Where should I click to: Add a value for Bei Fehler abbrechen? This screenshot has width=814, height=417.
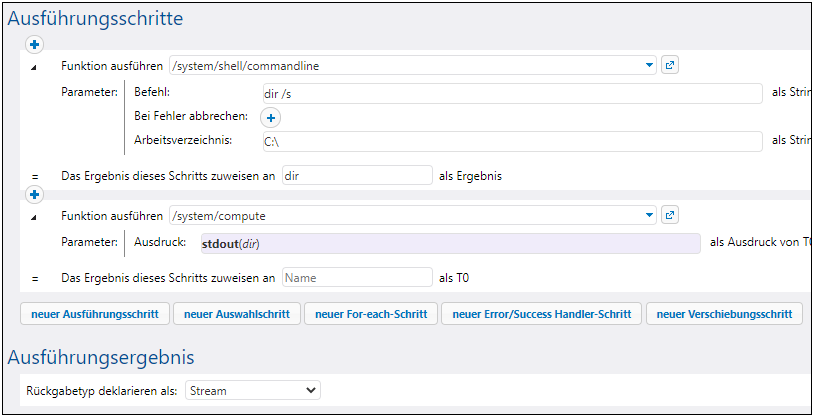(269, 117)
